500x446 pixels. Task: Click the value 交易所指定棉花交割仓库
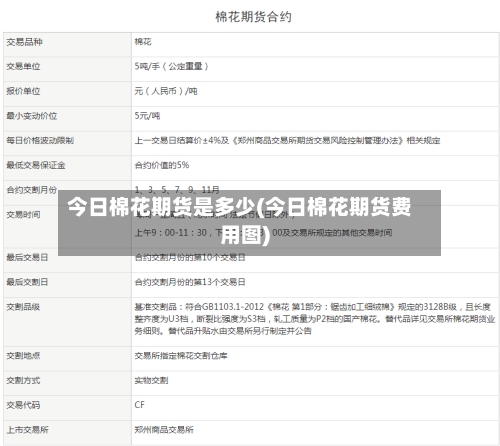pos(181,356)
